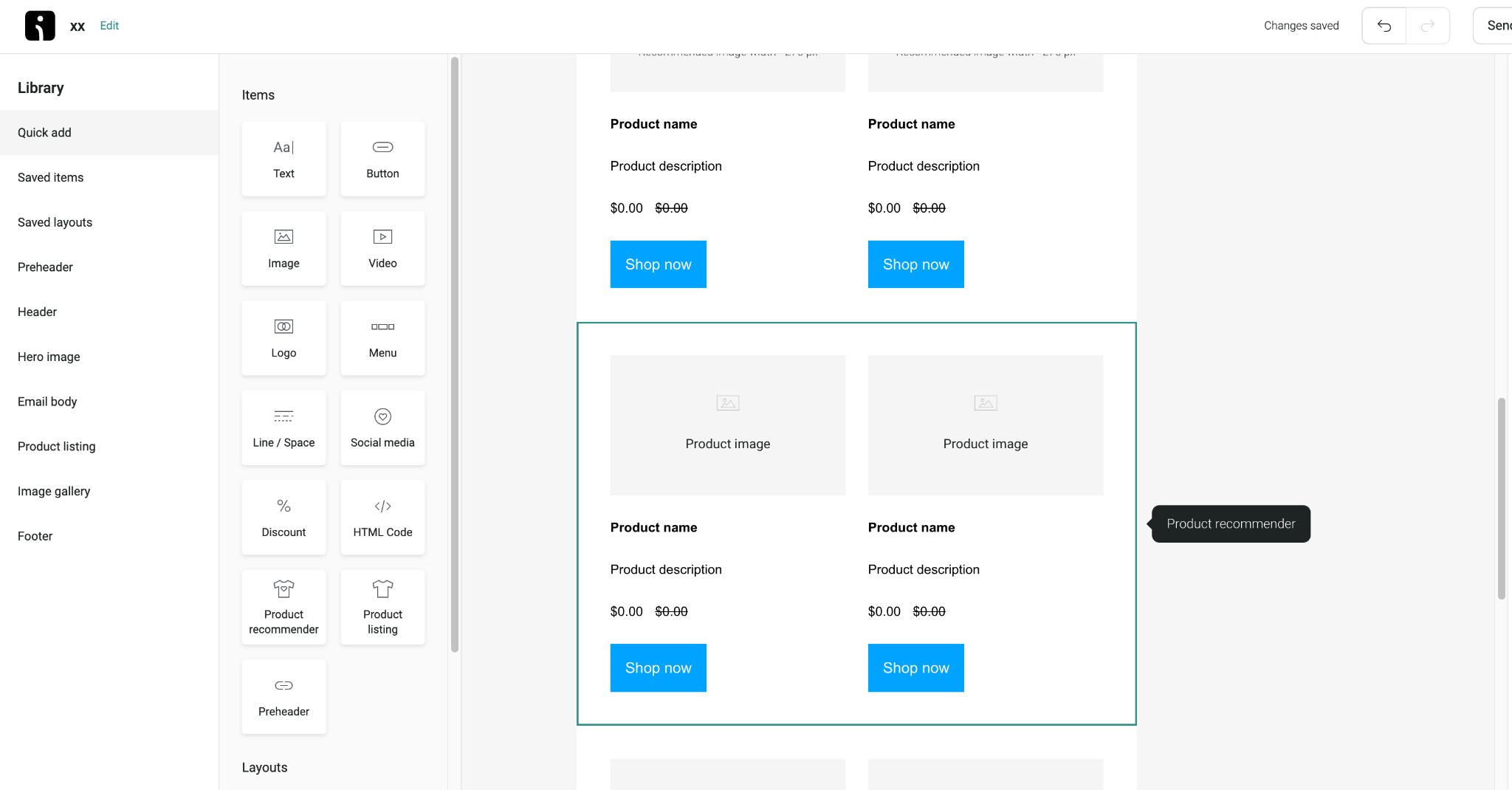Select right Product image placeholder in selected block
Image resolution: width=1512 pixels, height=790 pixels.
tap(986, 425)
